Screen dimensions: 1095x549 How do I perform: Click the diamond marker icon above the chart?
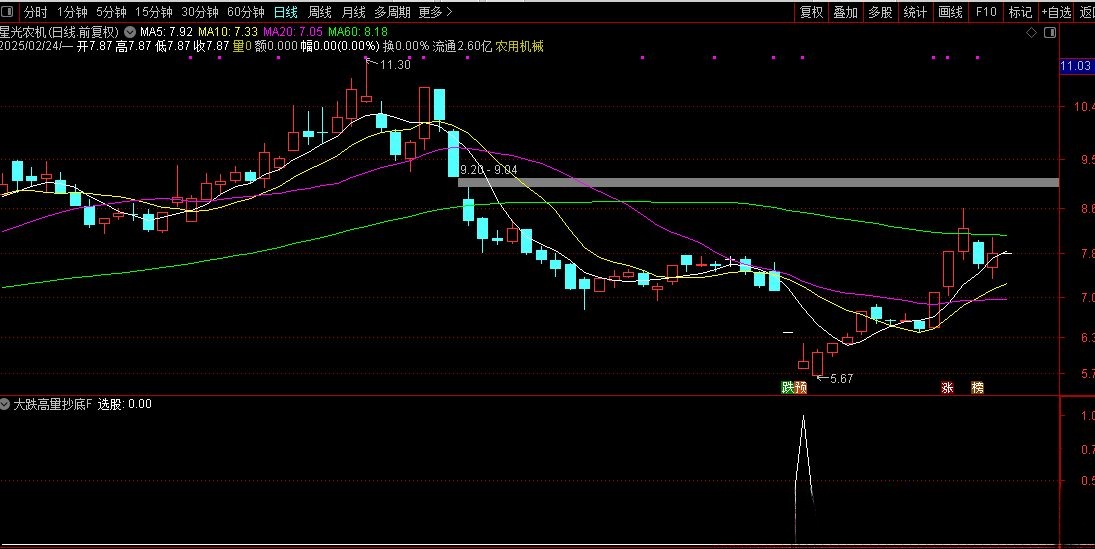[1031, 32]
